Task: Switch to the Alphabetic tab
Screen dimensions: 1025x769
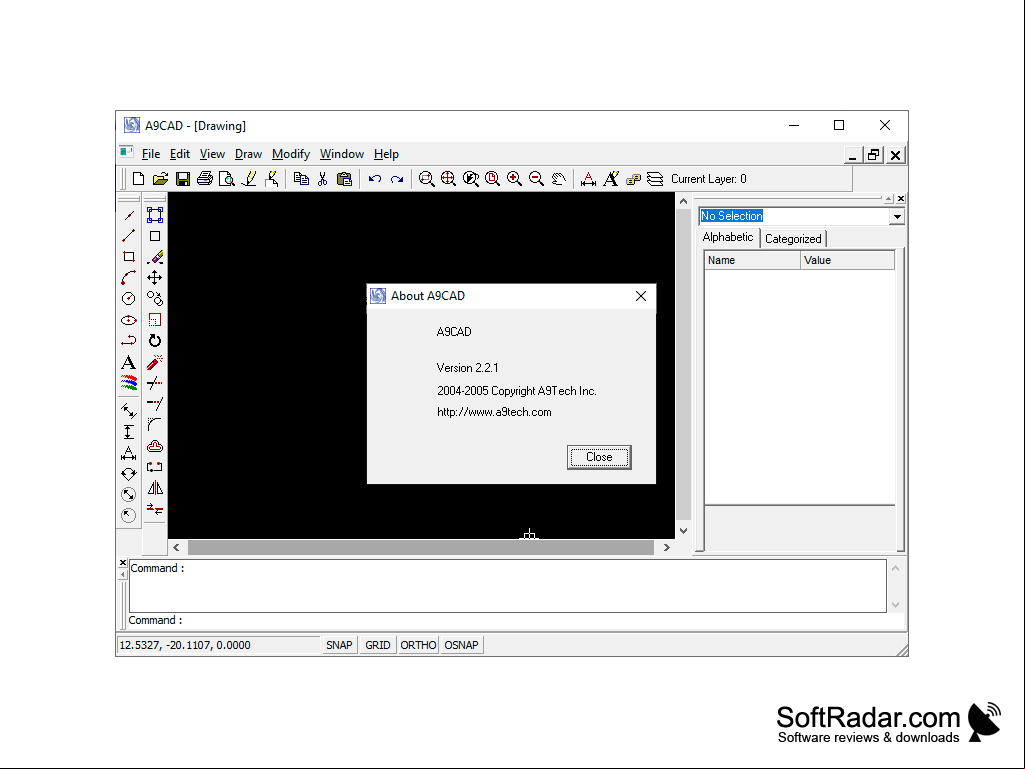Action: (x=728, y=237)
